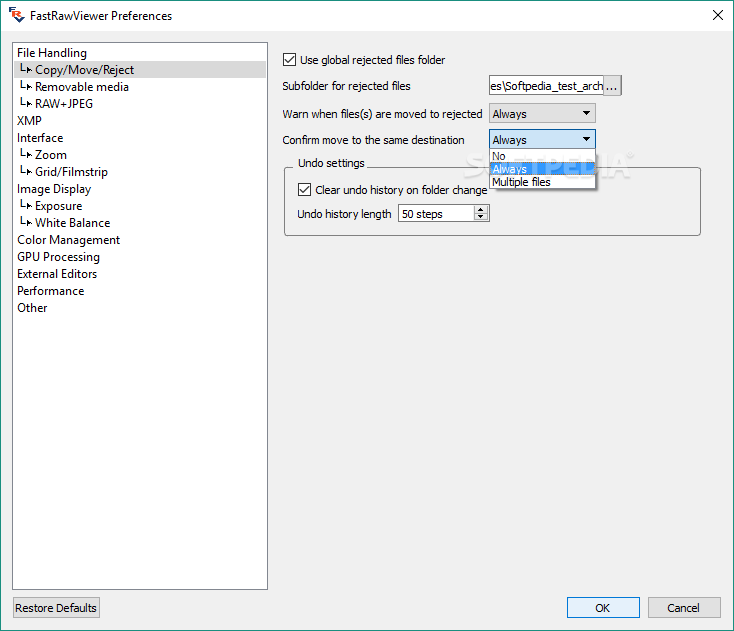
Task: Choose Multiple files in the dropdown list
Action: coord(542,182)
